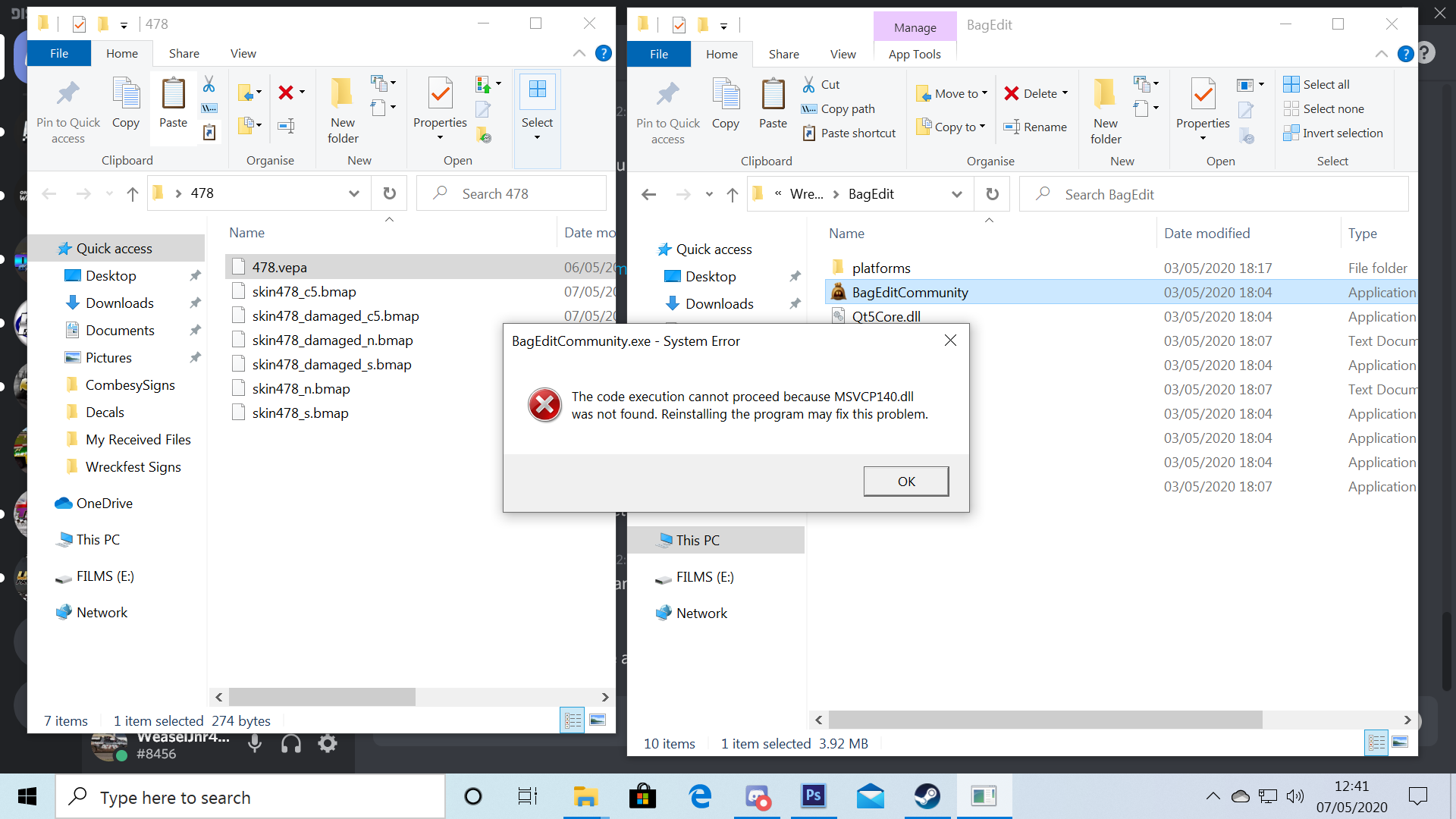Click Cut in the BagEdit window ribbon

pos(821,84)
